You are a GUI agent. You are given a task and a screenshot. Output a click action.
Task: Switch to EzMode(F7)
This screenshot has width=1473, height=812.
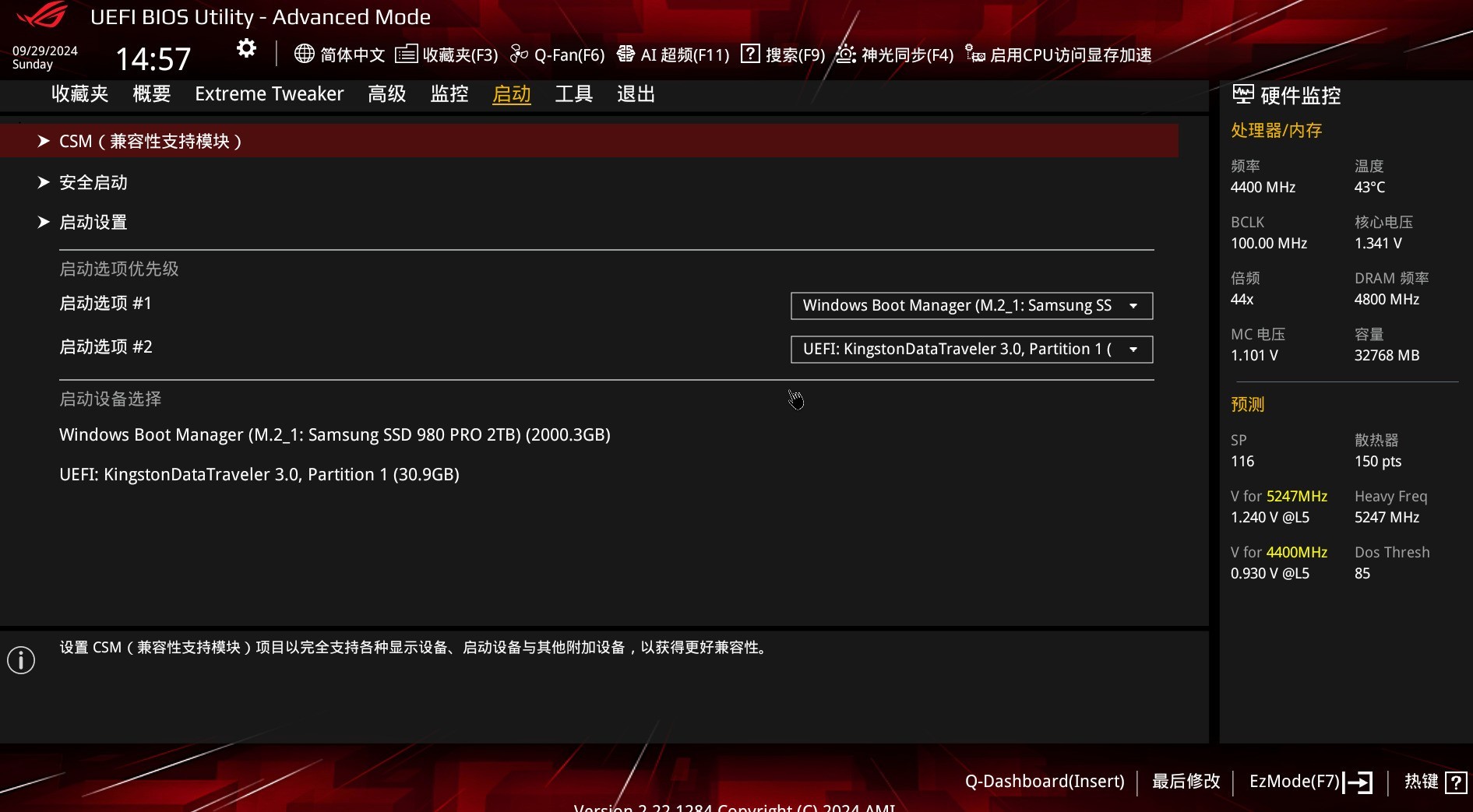[1295, 781]
